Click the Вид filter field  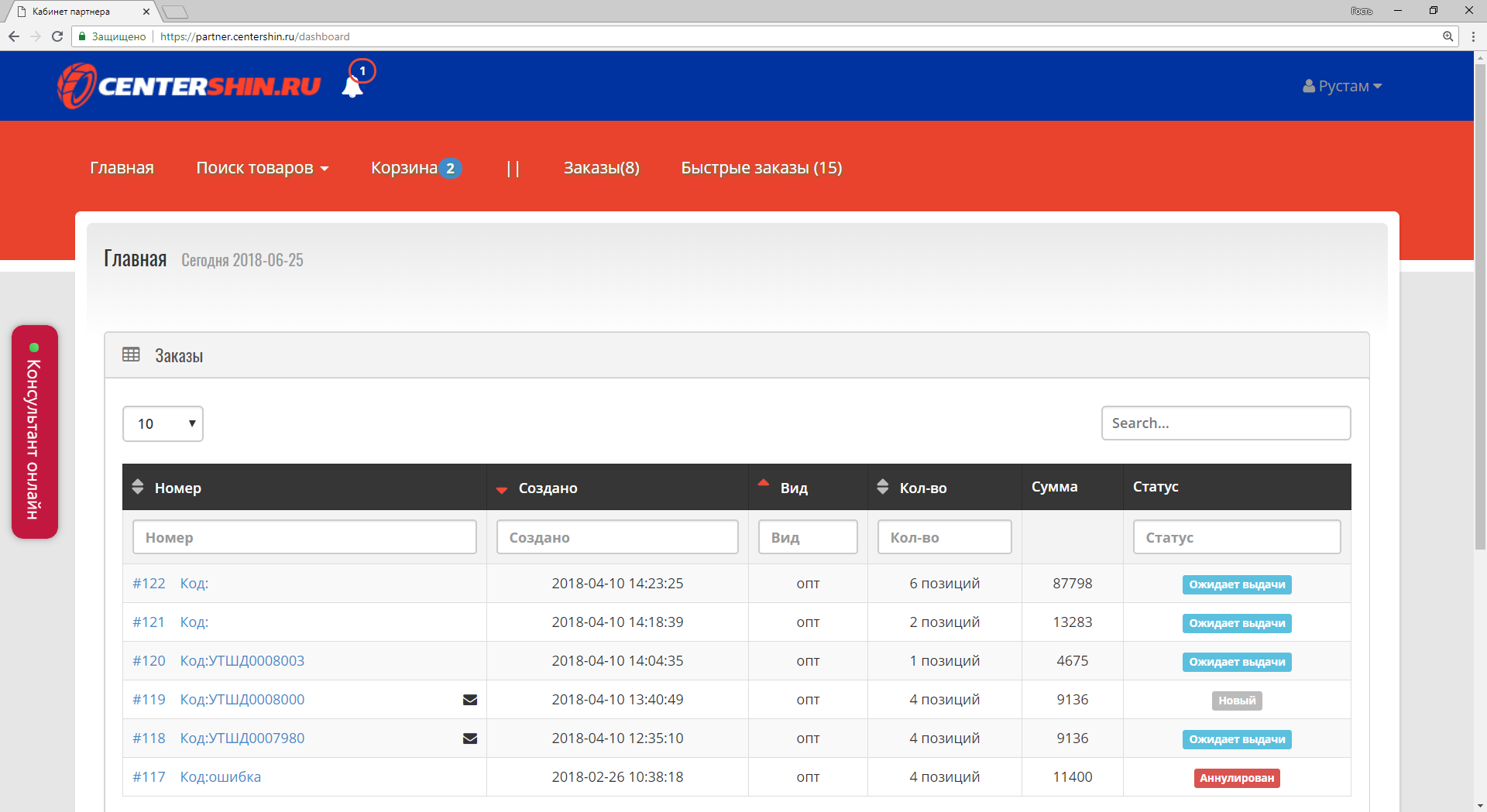808,537
